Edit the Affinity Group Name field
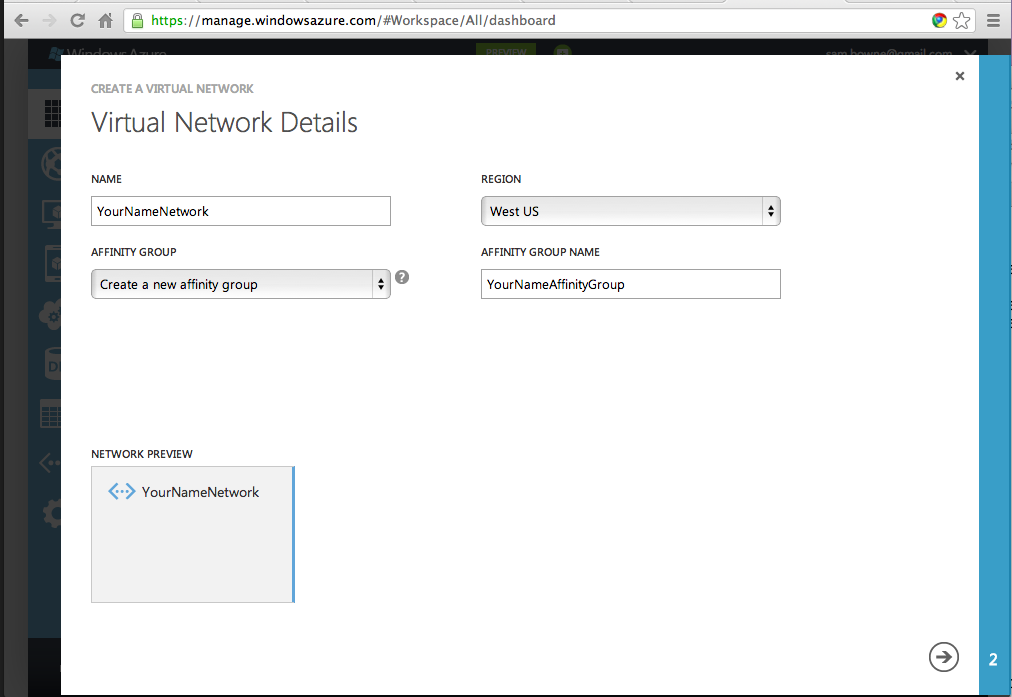This screenshot has height=697, width=1012. pyautogui.click(x=631, y=284)
